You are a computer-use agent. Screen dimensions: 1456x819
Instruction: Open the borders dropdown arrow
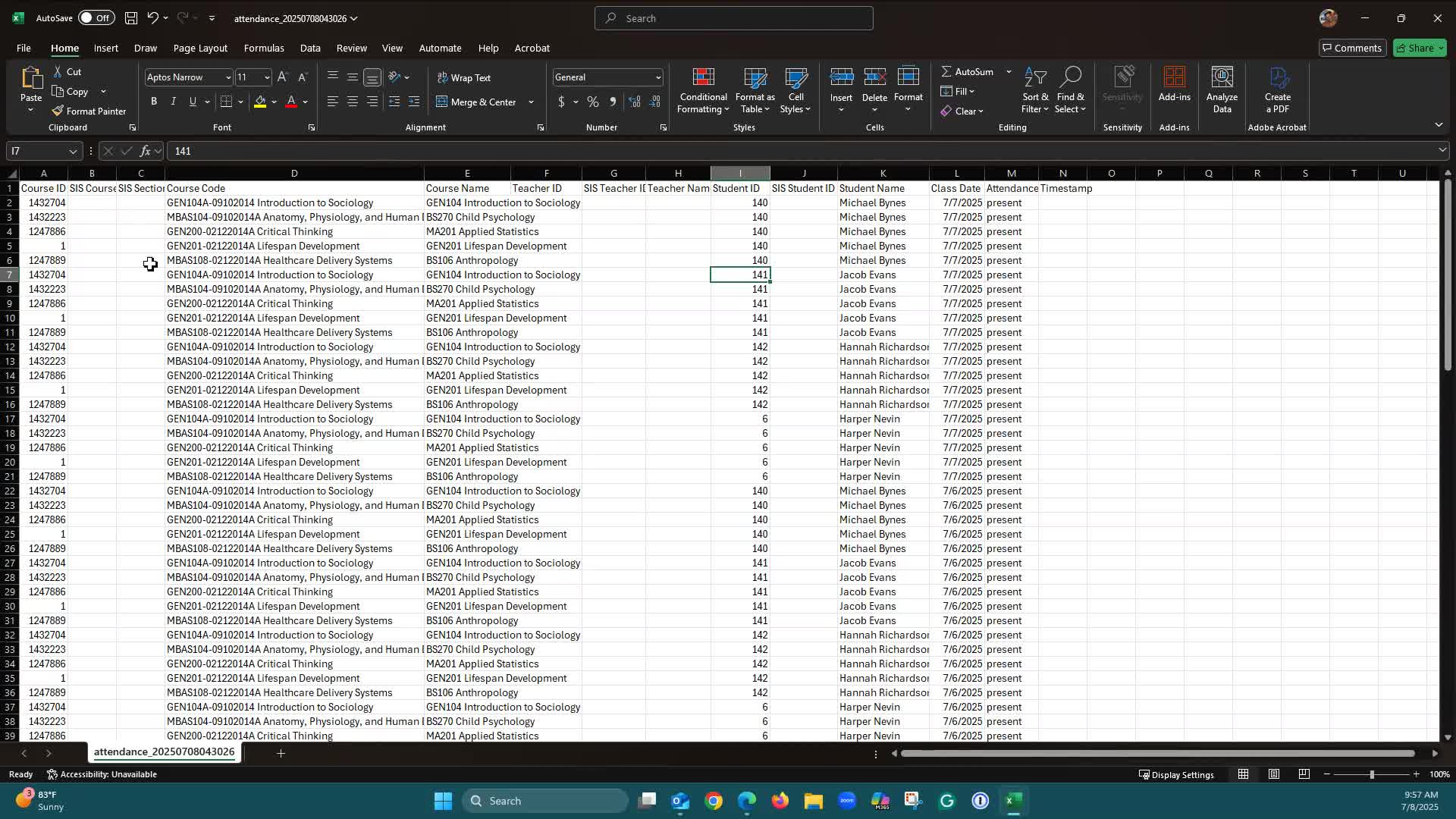(240, 102)
